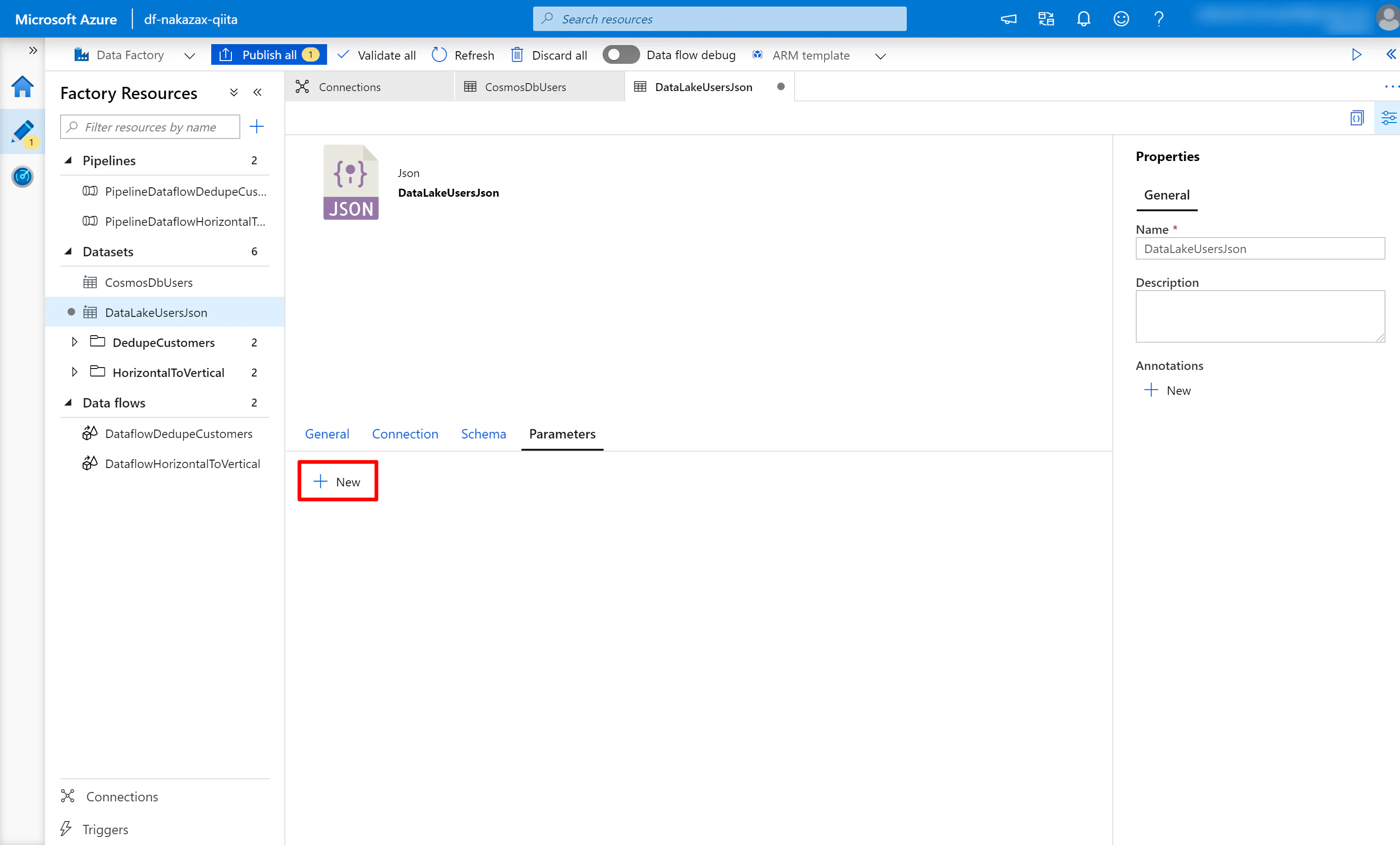Switch to dataset Schema tab
The width and height of the screenshot is (1400, 845).
coord(483,434)
